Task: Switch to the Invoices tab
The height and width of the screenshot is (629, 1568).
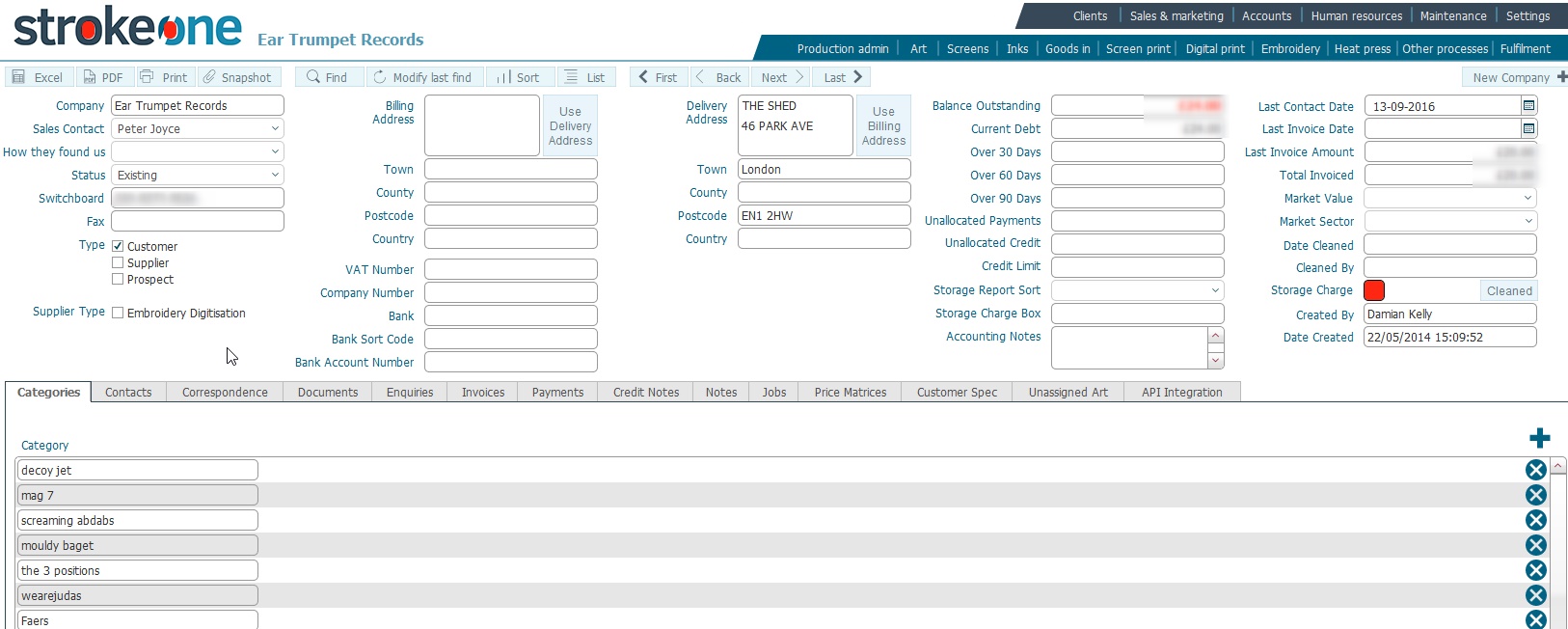Action: [x=483, y=393]
